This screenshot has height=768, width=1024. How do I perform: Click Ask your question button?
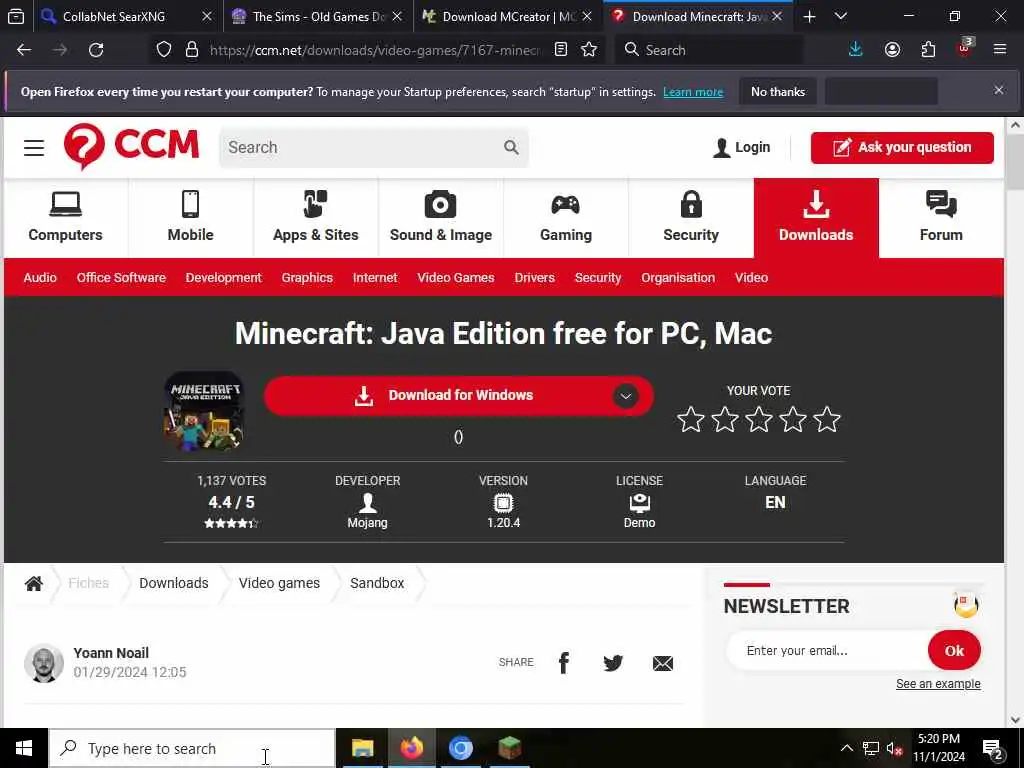tap(902, 148)
